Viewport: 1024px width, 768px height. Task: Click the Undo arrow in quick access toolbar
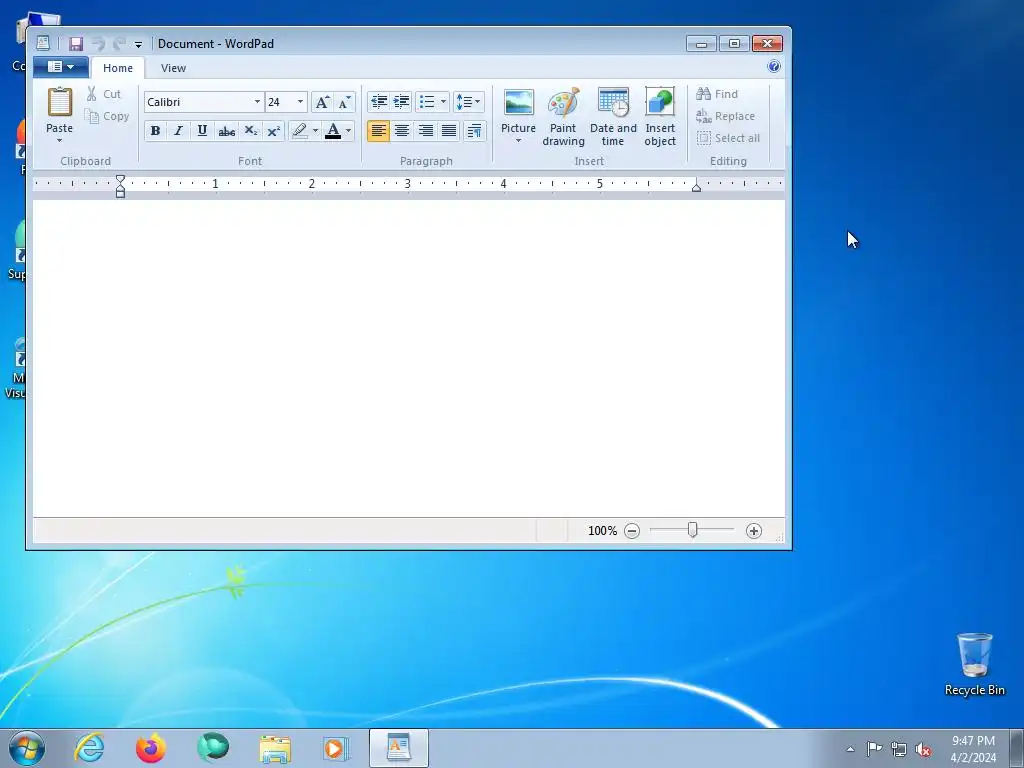pyautogui.click(x=98, y=44)
